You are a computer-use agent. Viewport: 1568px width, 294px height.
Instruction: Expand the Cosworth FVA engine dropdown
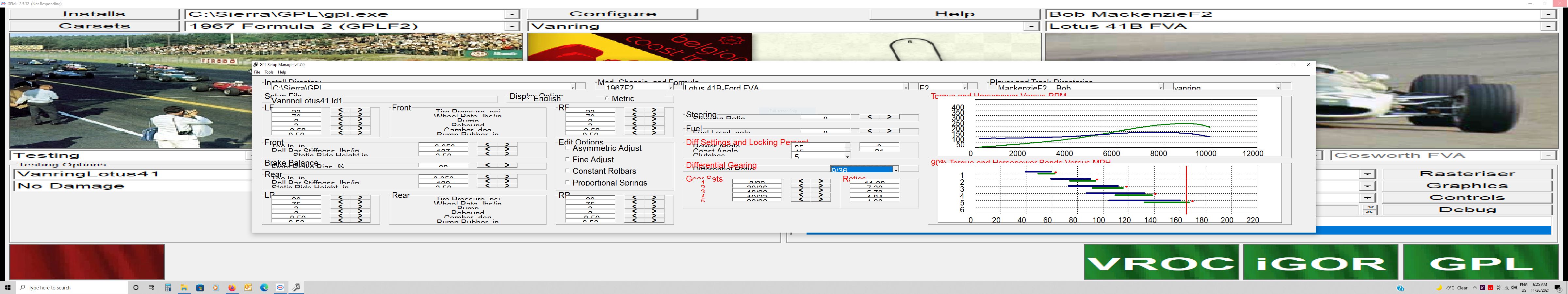tap(1548, 155)
